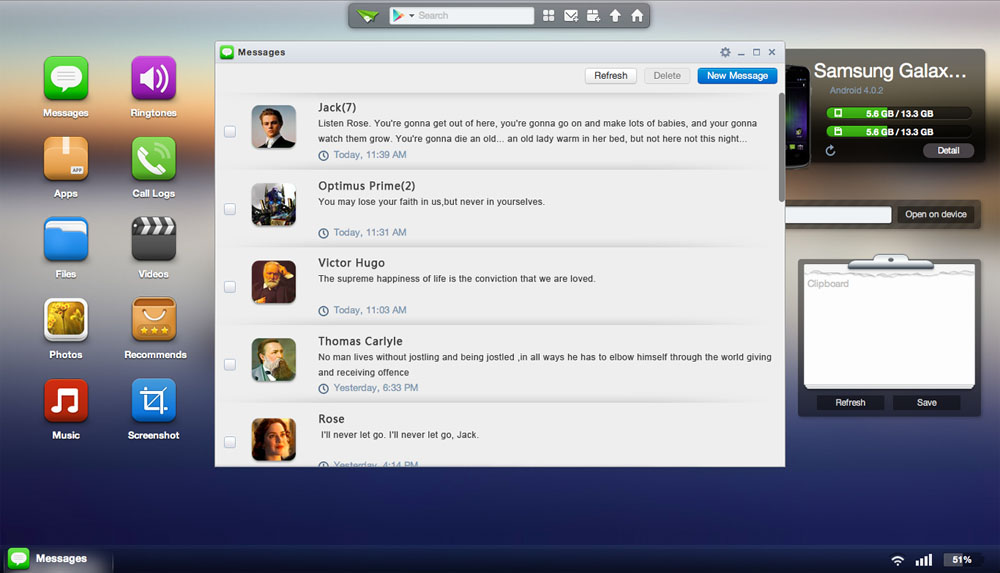1000x573 pixels.
Task: Click Save under the Clipboard
Action: pyautogui.click(x=927, y=403)
